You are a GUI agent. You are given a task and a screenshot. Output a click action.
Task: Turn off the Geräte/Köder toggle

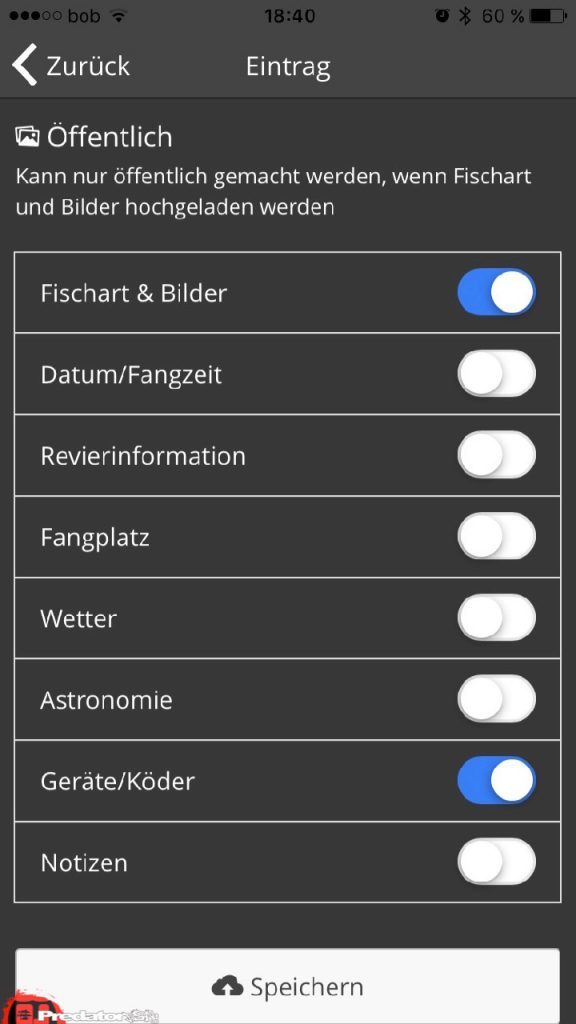(x=497, y=781)
